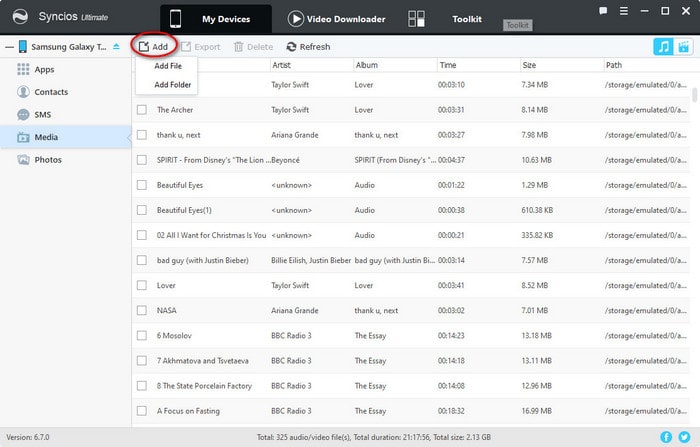This screenshot has width=700, height=447.
Task: Check the box for NASA
Action: [x=142, y=310]
